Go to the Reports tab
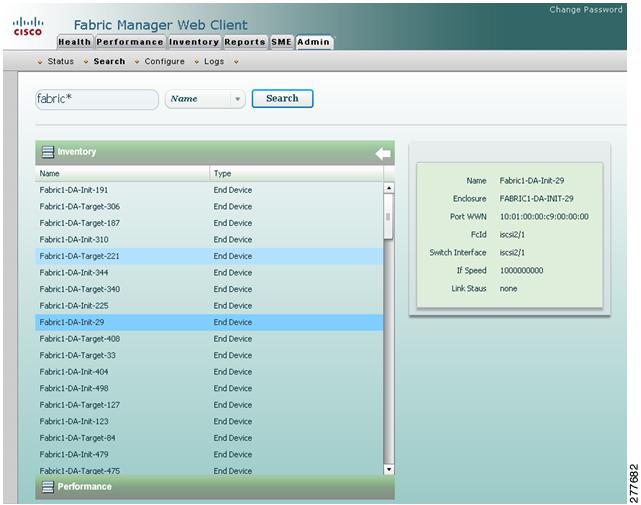Viewport: 641px width, 505px height. click(x=245, y=42)
